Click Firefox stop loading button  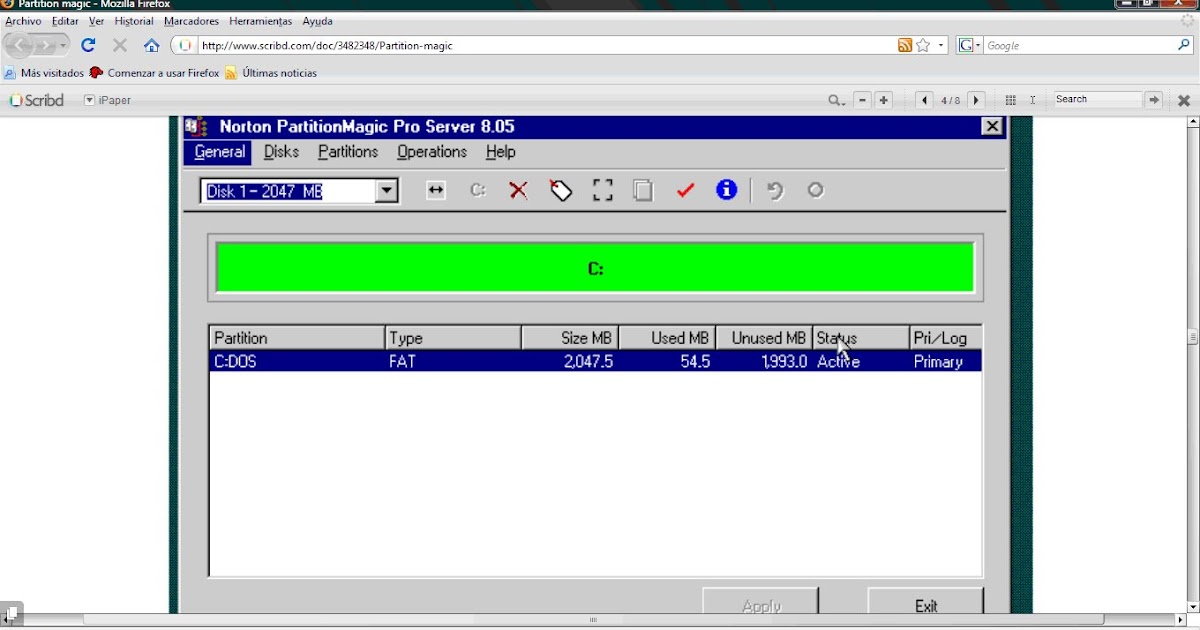pyautogui.click(x=120, y=45)
